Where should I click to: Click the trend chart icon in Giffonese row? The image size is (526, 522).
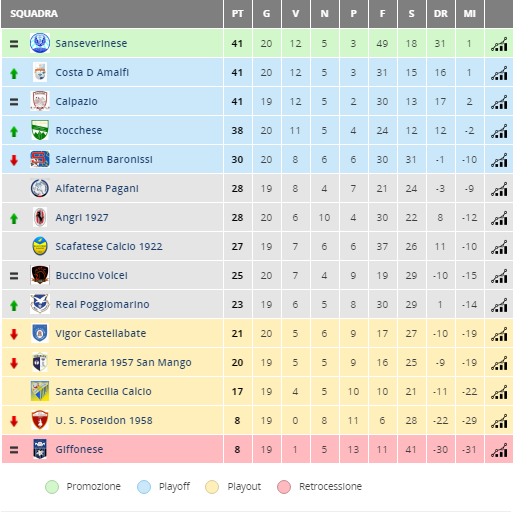499,450
